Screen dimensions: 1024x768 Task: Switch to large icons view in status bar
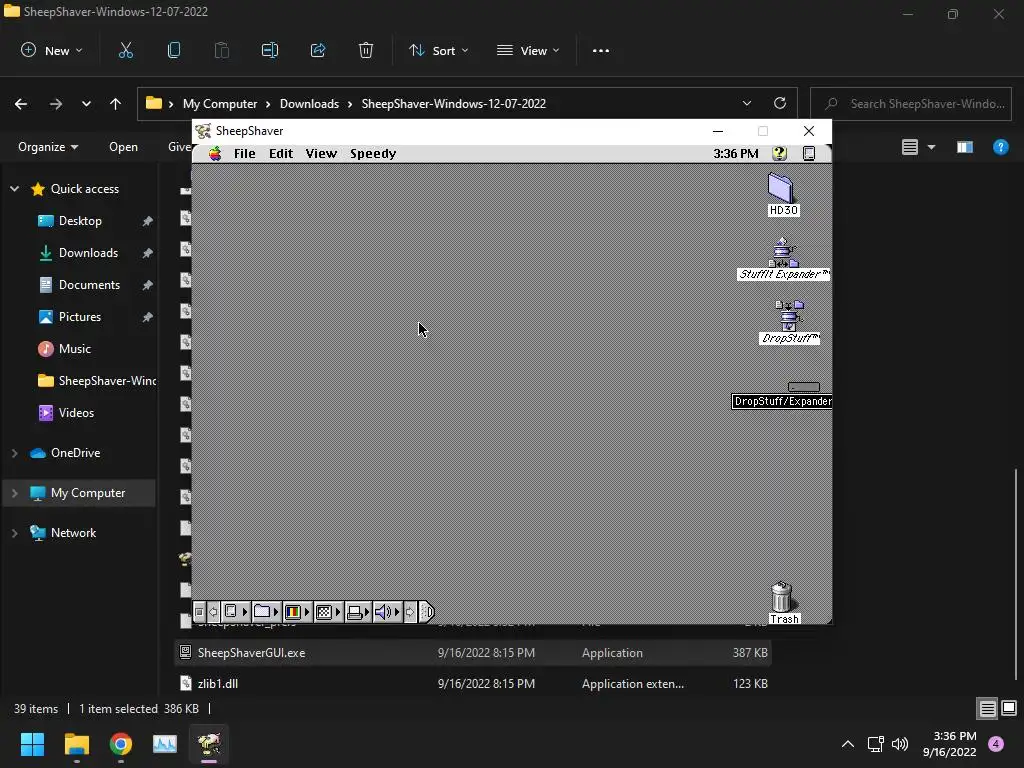pos(1009,709)
